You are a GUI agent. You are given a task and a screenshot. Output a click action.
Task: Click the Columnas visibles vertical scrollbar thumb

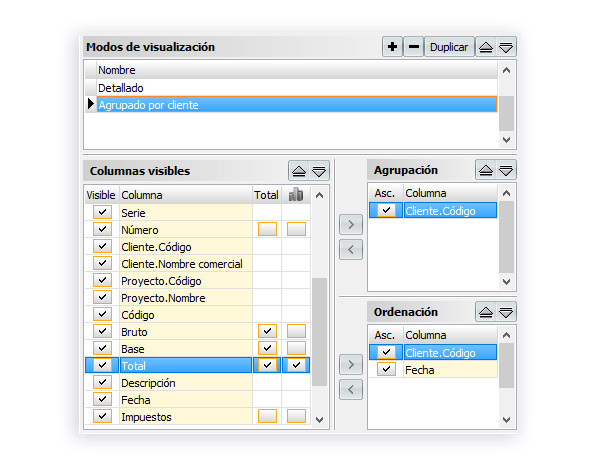[x=319, y=330]
